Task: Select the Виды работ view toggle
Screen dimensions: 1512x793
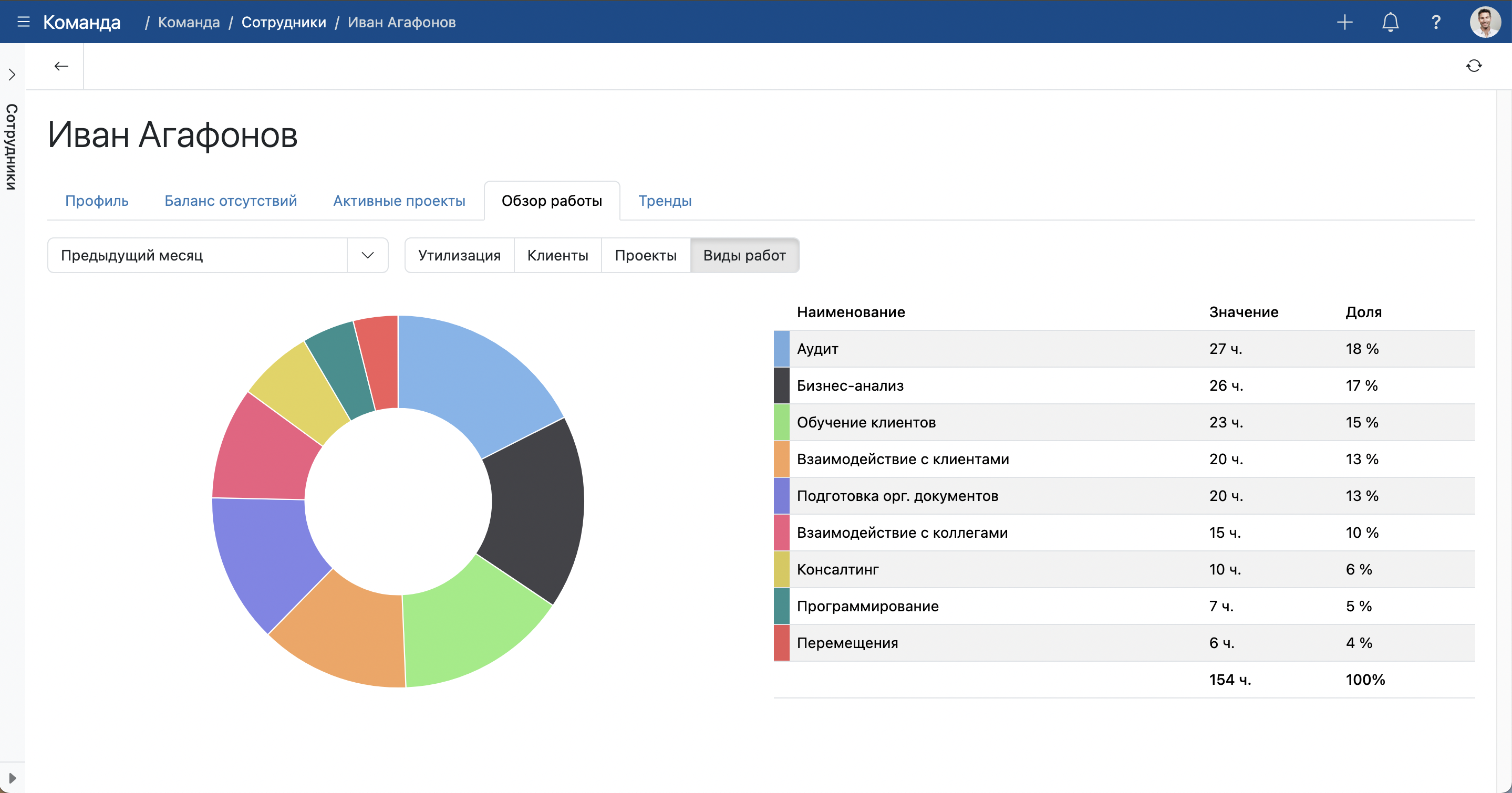Action: click(x=744, y=255)
